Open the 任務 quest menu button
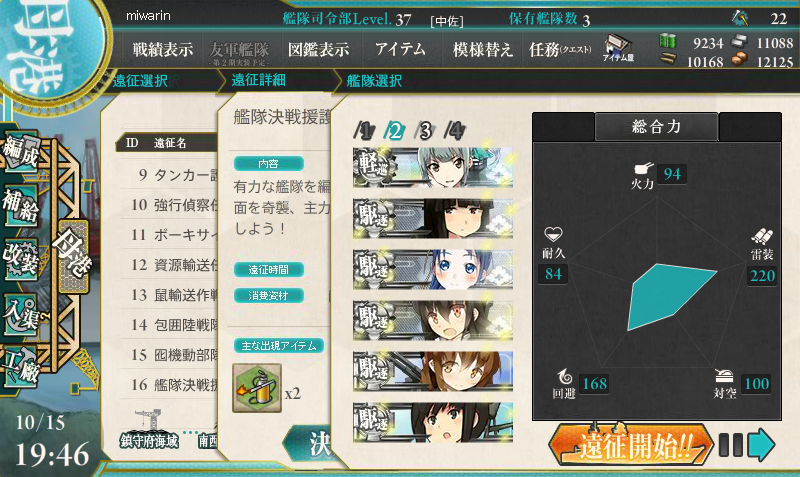The width and height of the screenshot is (800, 477). [560, 49]
